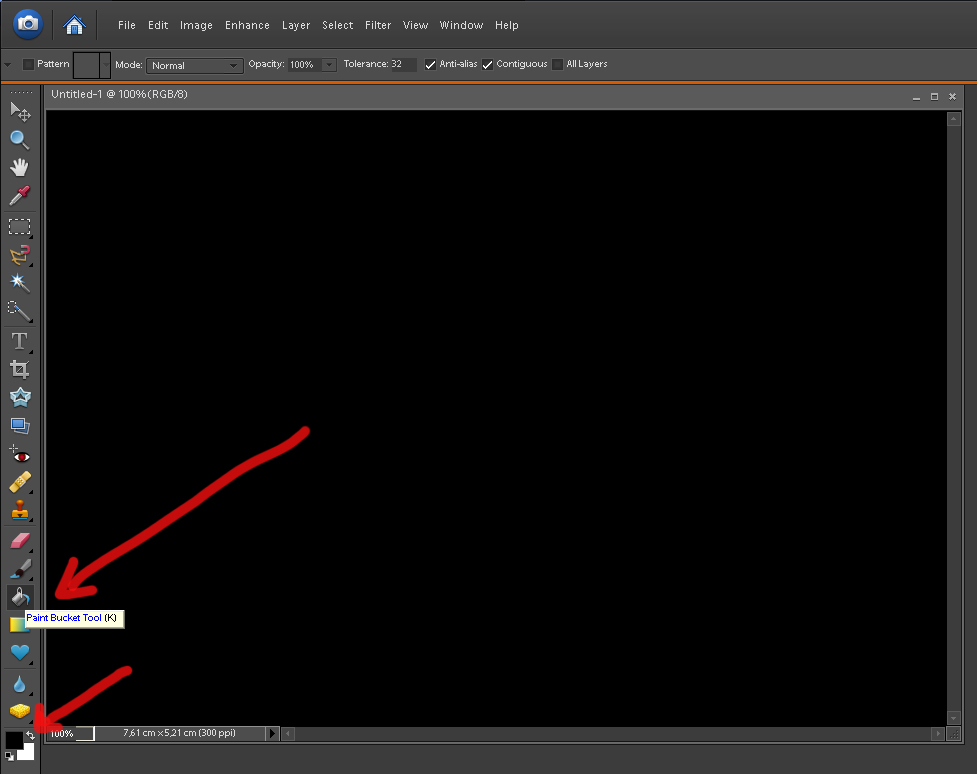Image resolution: width=977 pixels, height=774 pixels.
Task: Open the Enhance menu
Action: click(247, 25)
